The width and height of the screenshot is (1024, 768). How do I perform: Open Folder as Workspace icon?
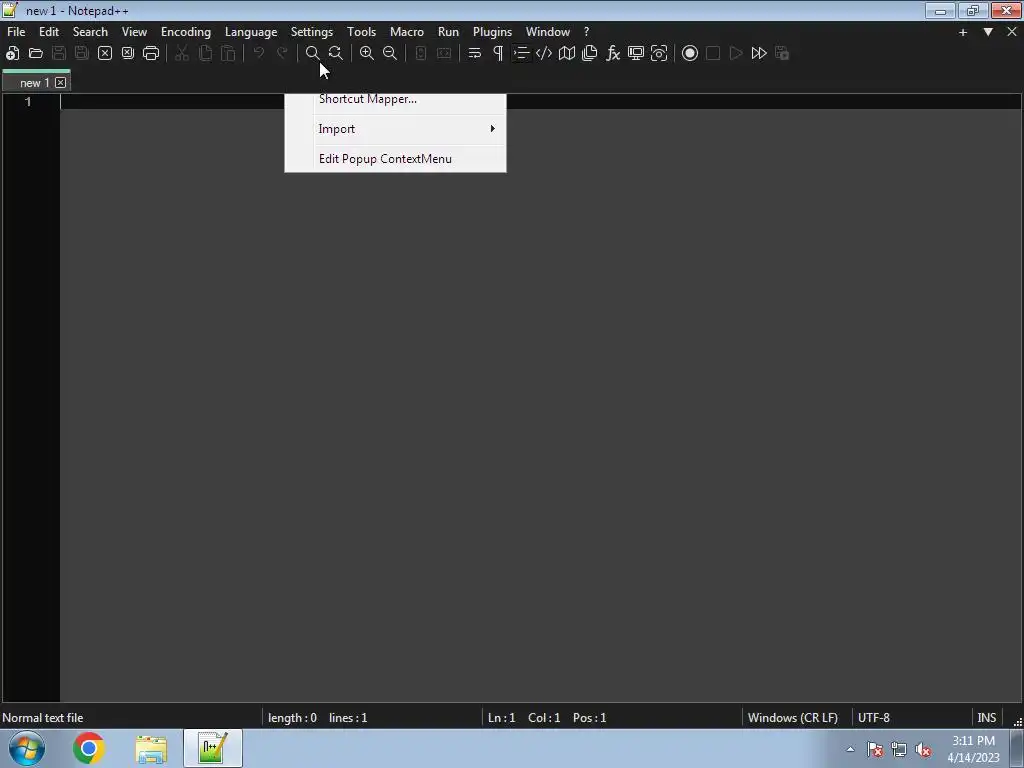tap(636, 54)
